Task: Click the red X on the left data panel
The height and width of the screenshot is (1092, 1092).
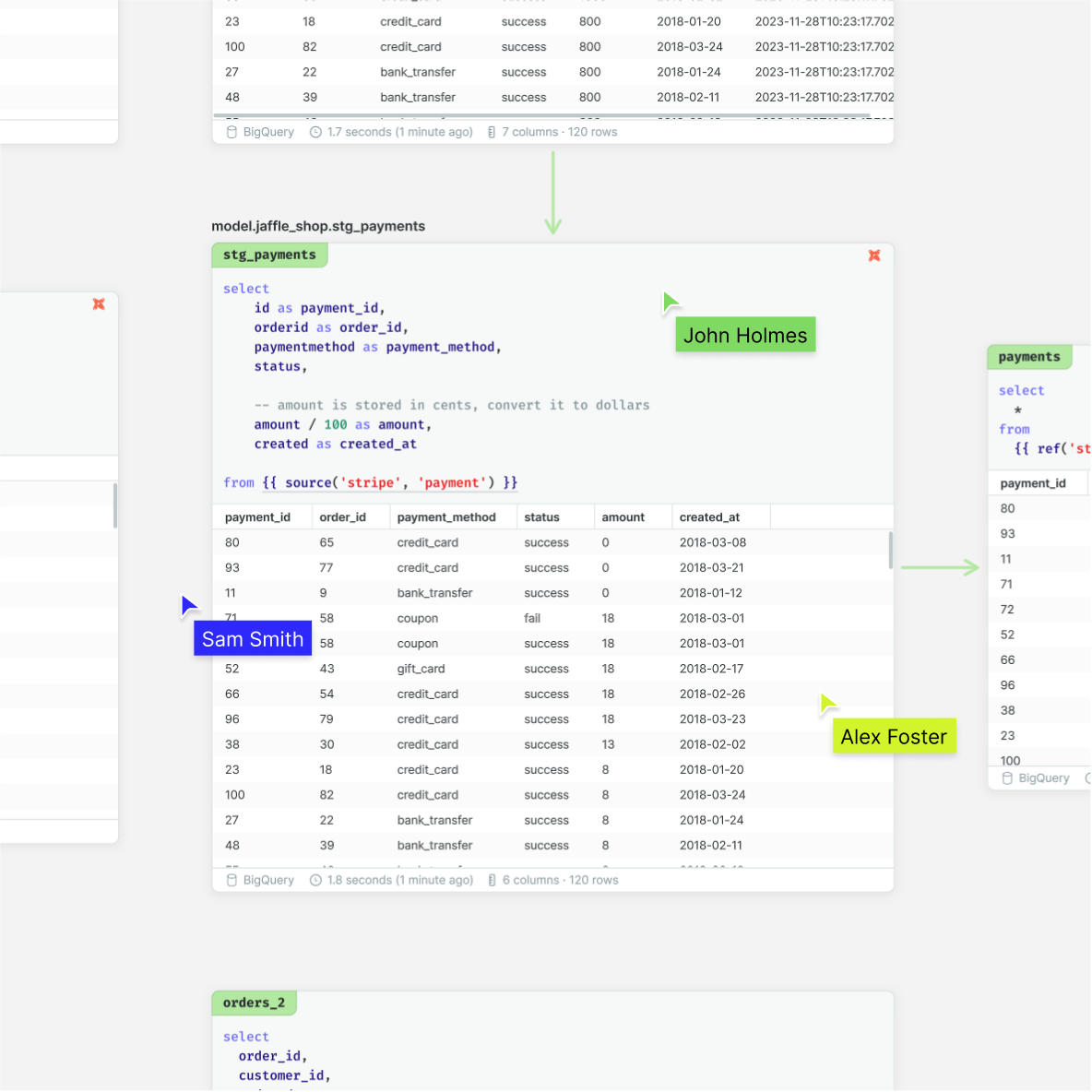Action: (99, 303)
